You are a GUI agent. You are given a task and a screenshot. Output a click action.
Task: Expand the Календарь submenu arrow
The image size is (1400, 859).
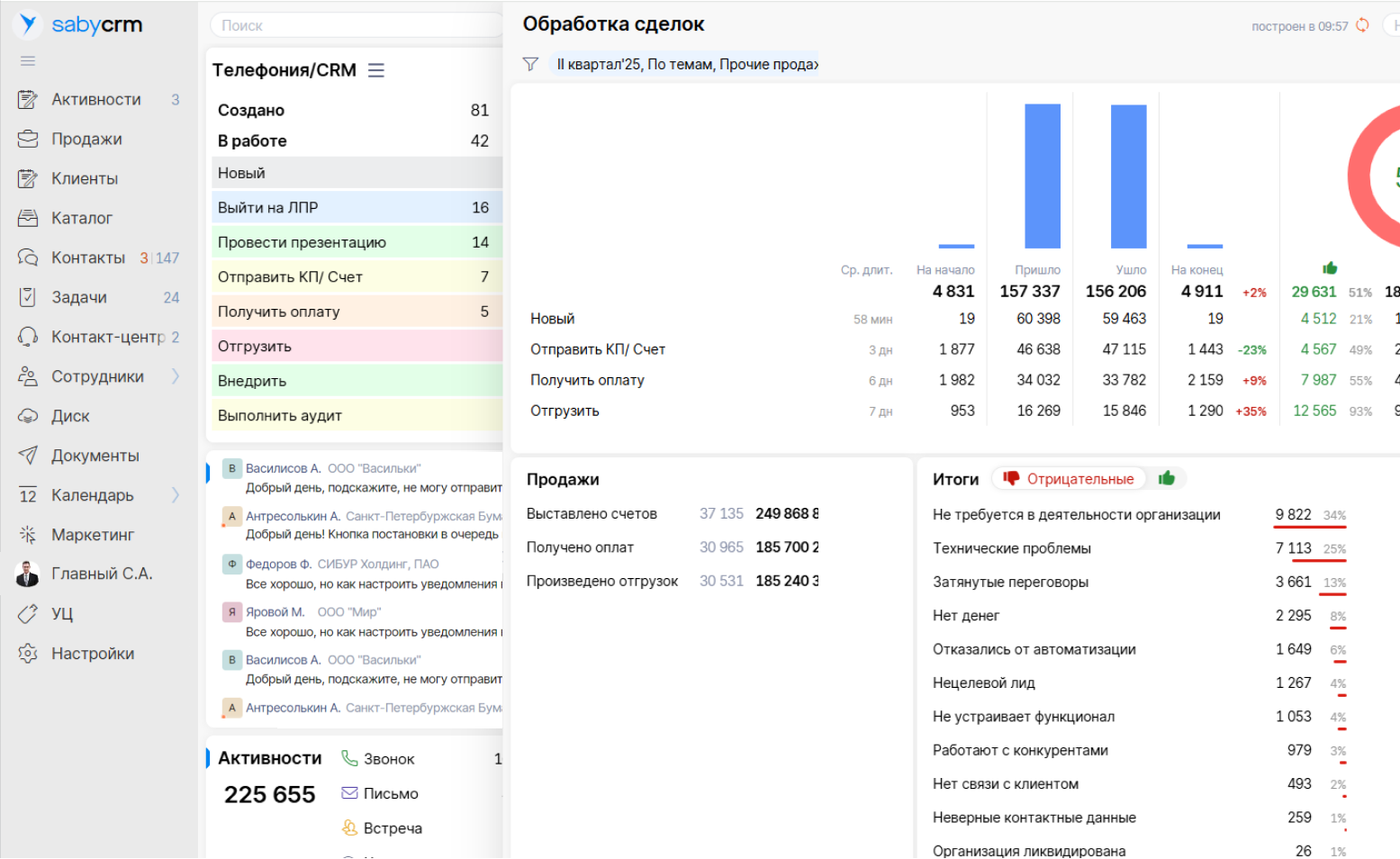(176, 495)
